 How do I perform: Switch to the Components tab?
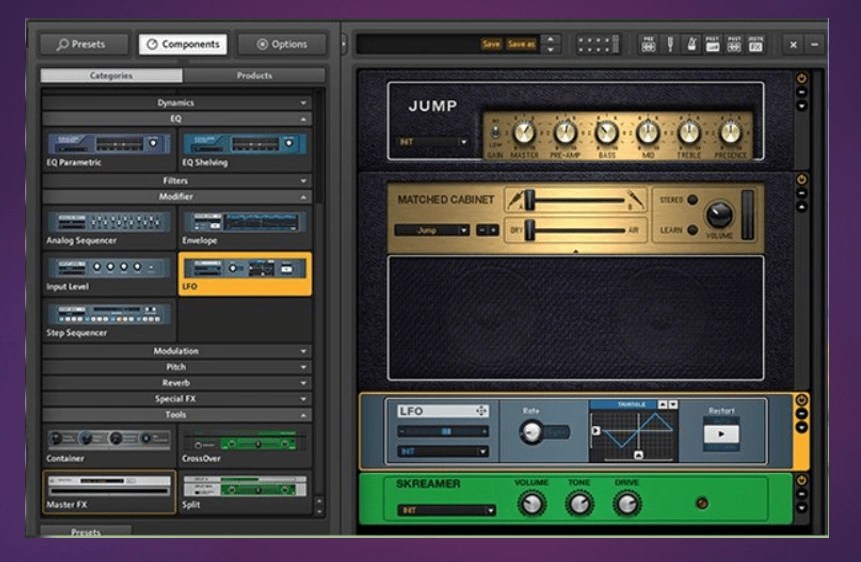[x=183, y=44]
